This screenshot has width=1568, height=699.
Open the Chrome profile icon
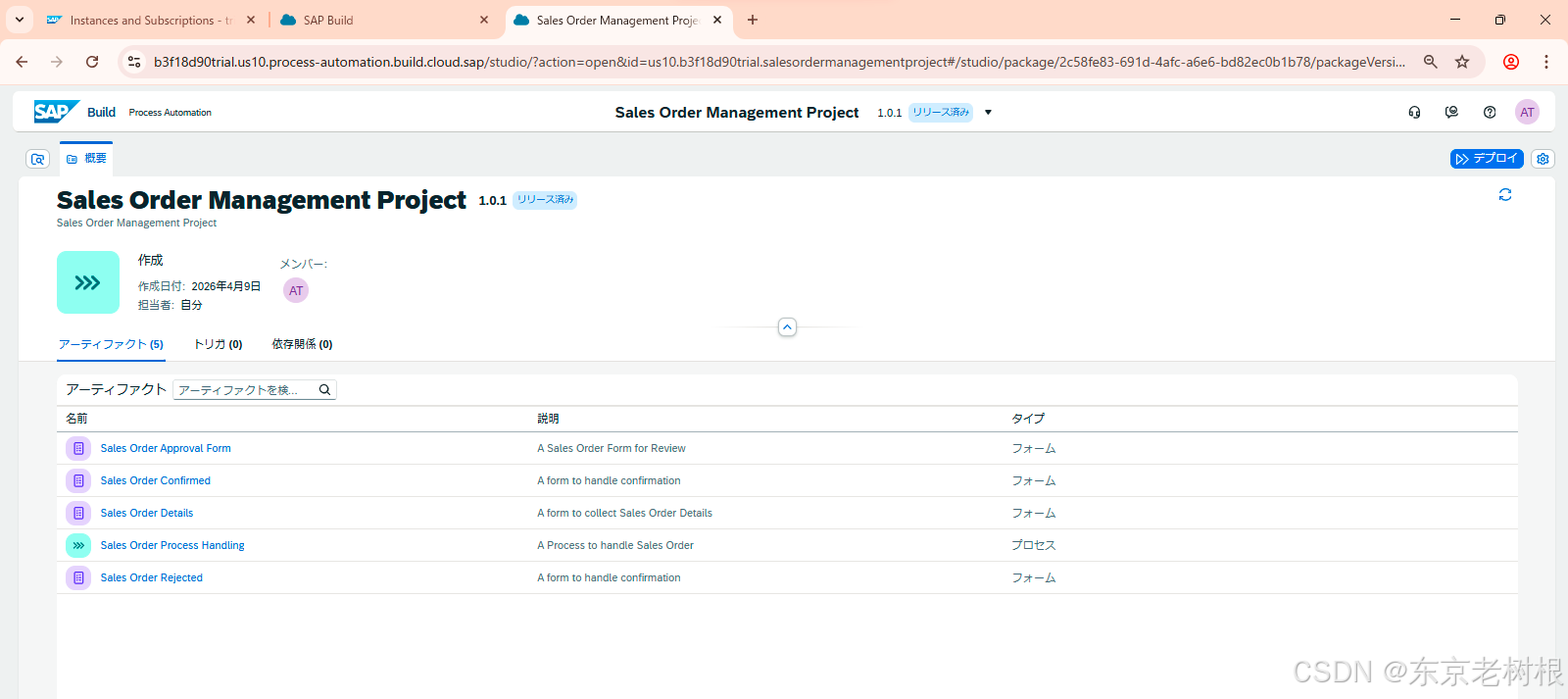click(x=1511, y=62)
